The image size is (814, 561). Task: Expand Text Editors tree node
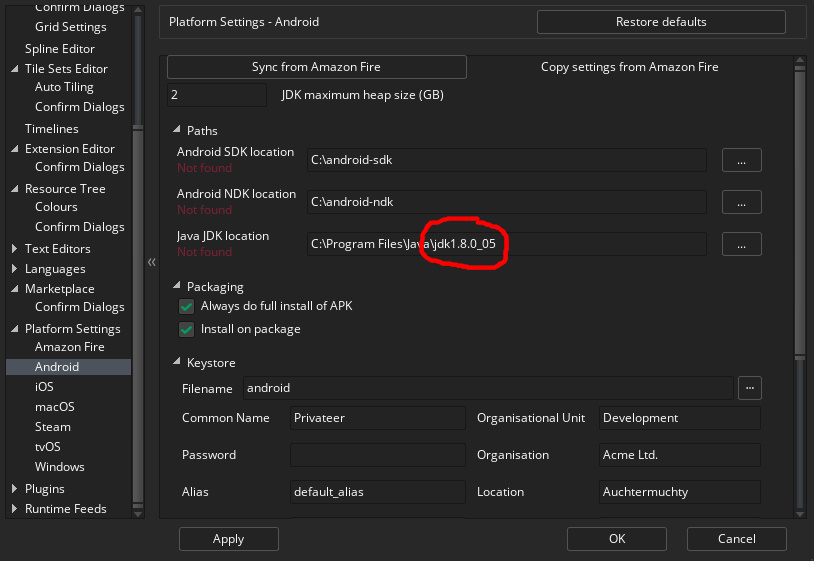pos(15,249)
